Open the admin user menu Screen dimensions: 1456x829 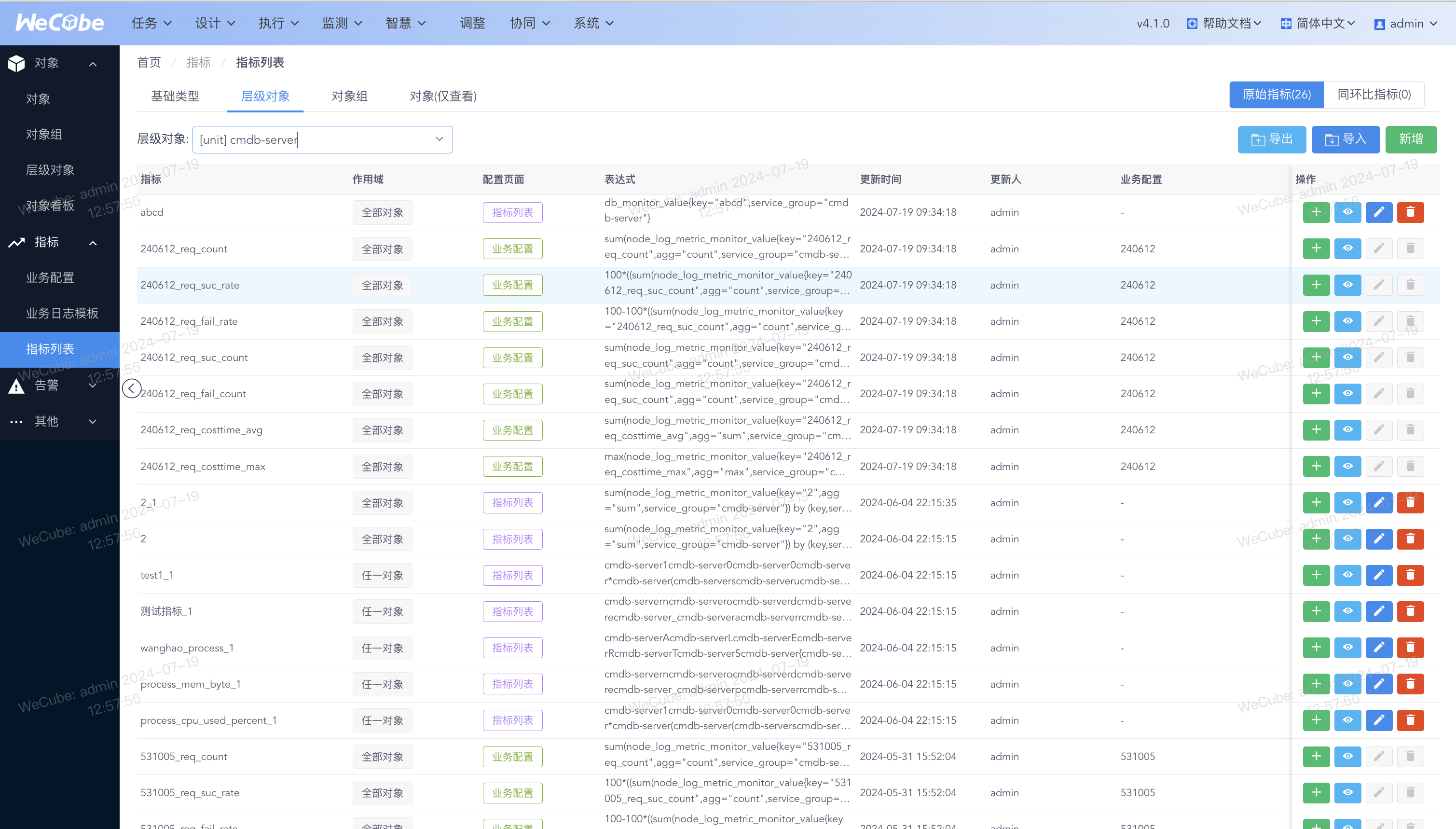click(1406, 23)
